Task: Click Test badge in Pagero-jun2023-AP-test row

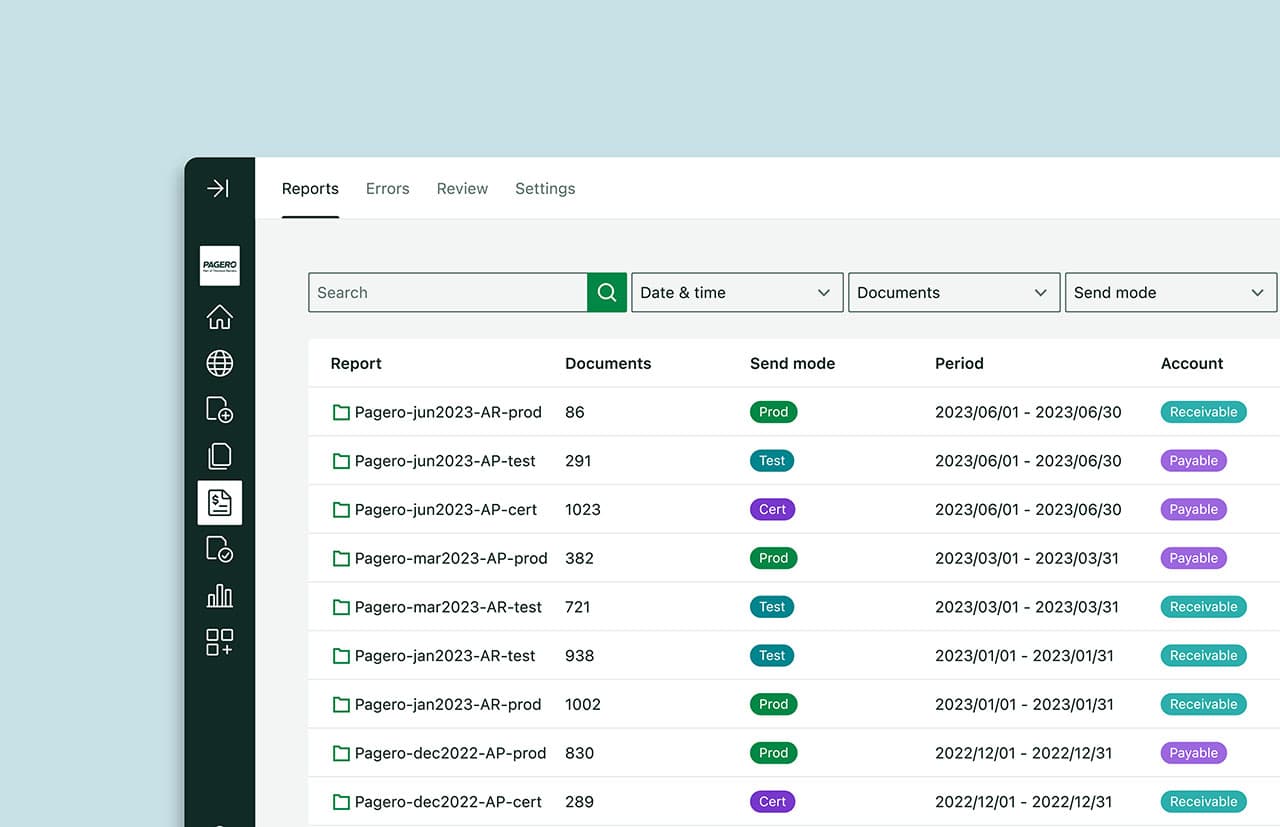Action: click(772, 461)
